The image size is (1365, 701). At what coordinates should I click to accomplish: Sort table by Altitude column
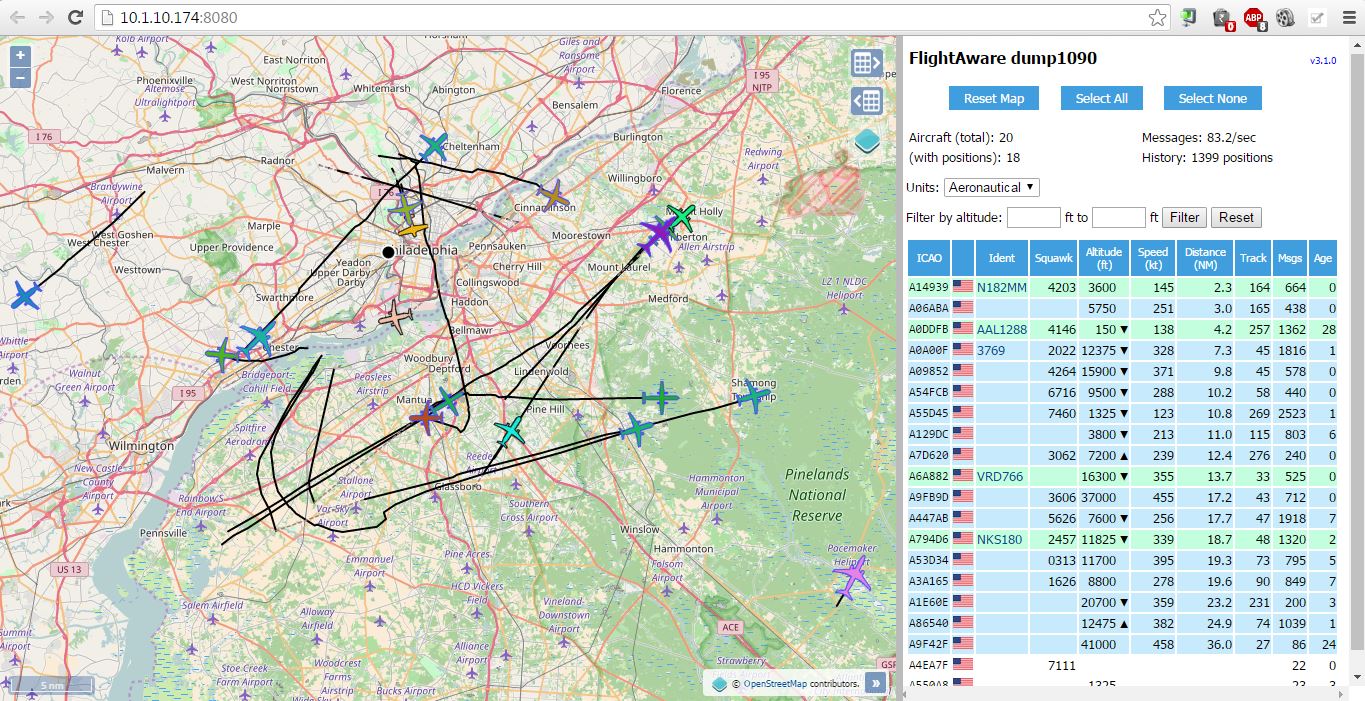pos(1104,258)
